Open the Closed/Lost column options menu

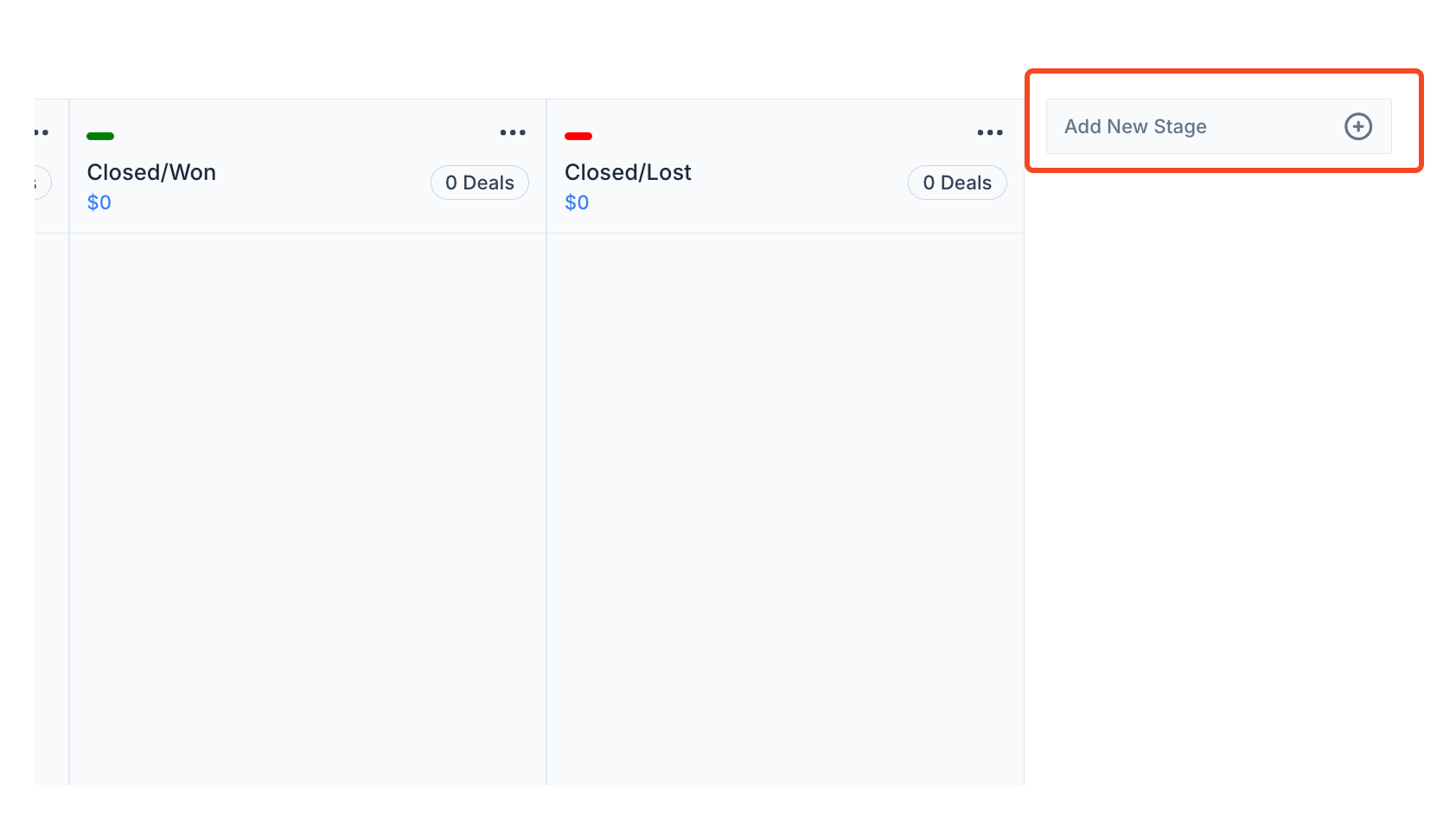point(990,131)
